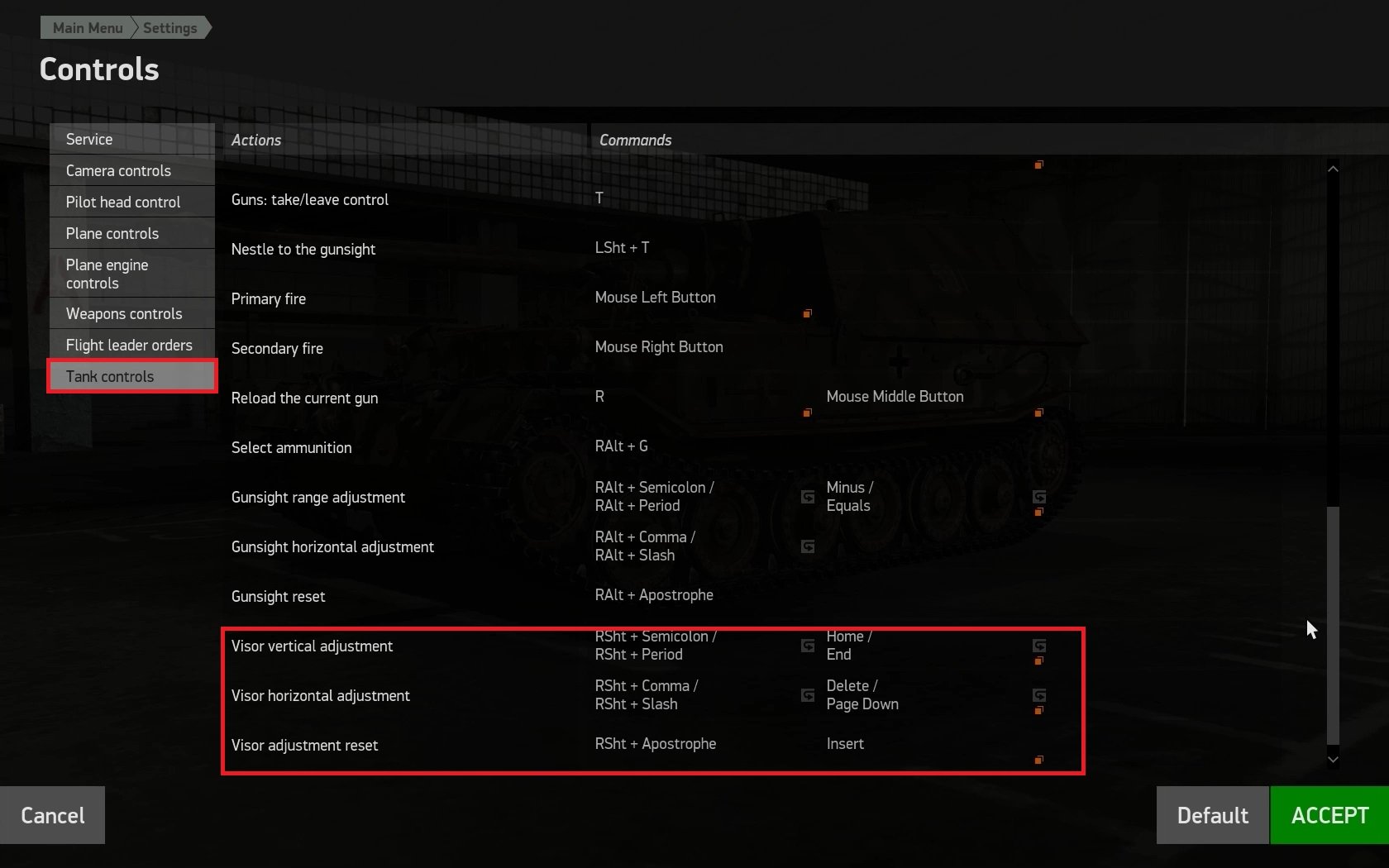Click the swap icon next to Delete / Page Down

(x=1039, y=695)
